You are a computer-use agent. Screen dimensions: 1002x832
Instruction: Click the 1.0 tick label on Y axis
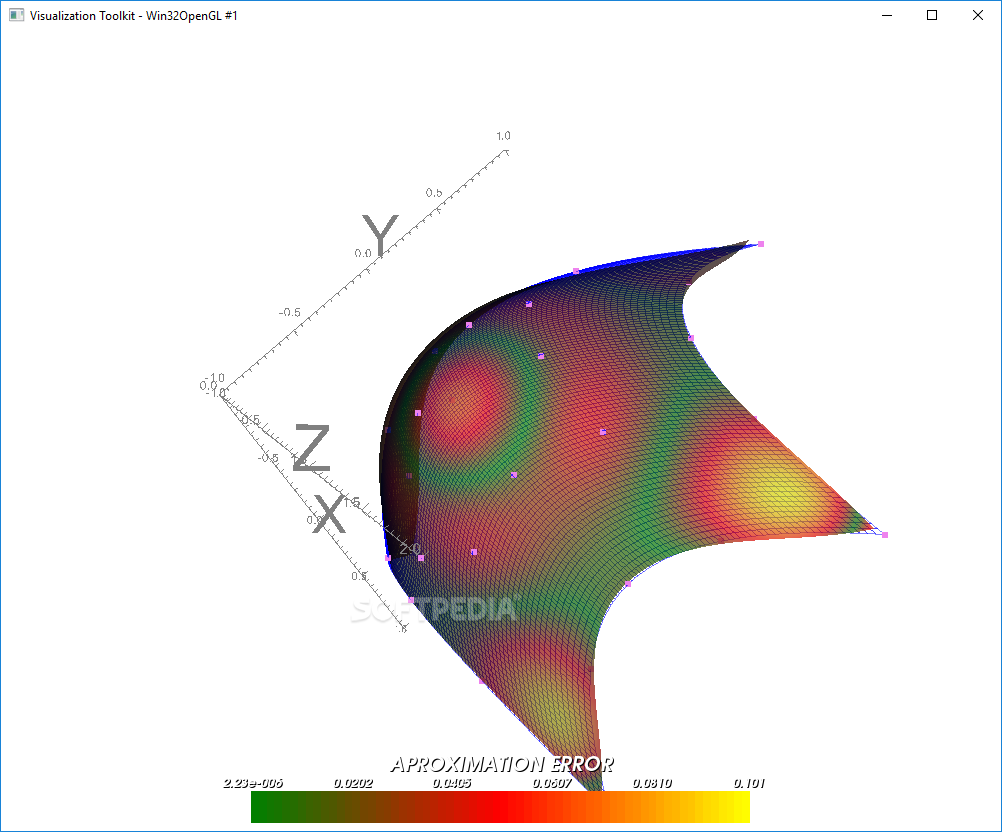pos(504,135)
